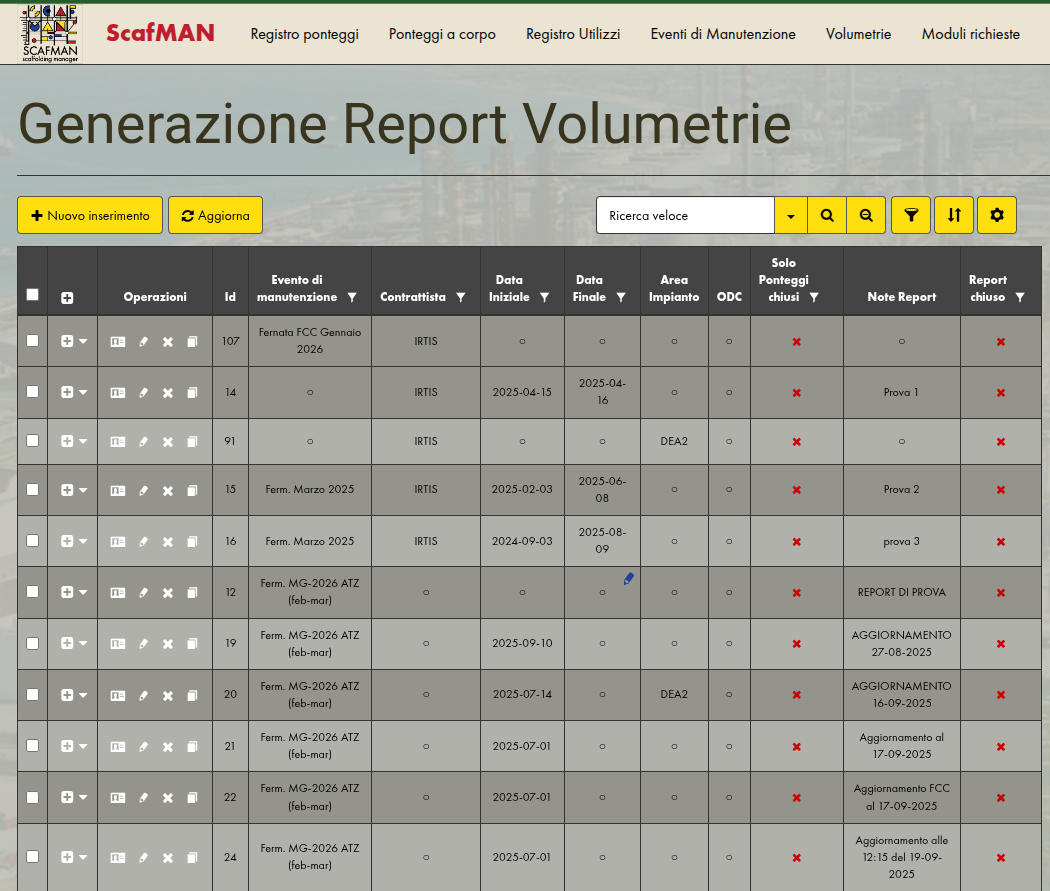Click the expand-all plus icon in header
Screen dimensions: 1050x891
click(x=67, y=298)
